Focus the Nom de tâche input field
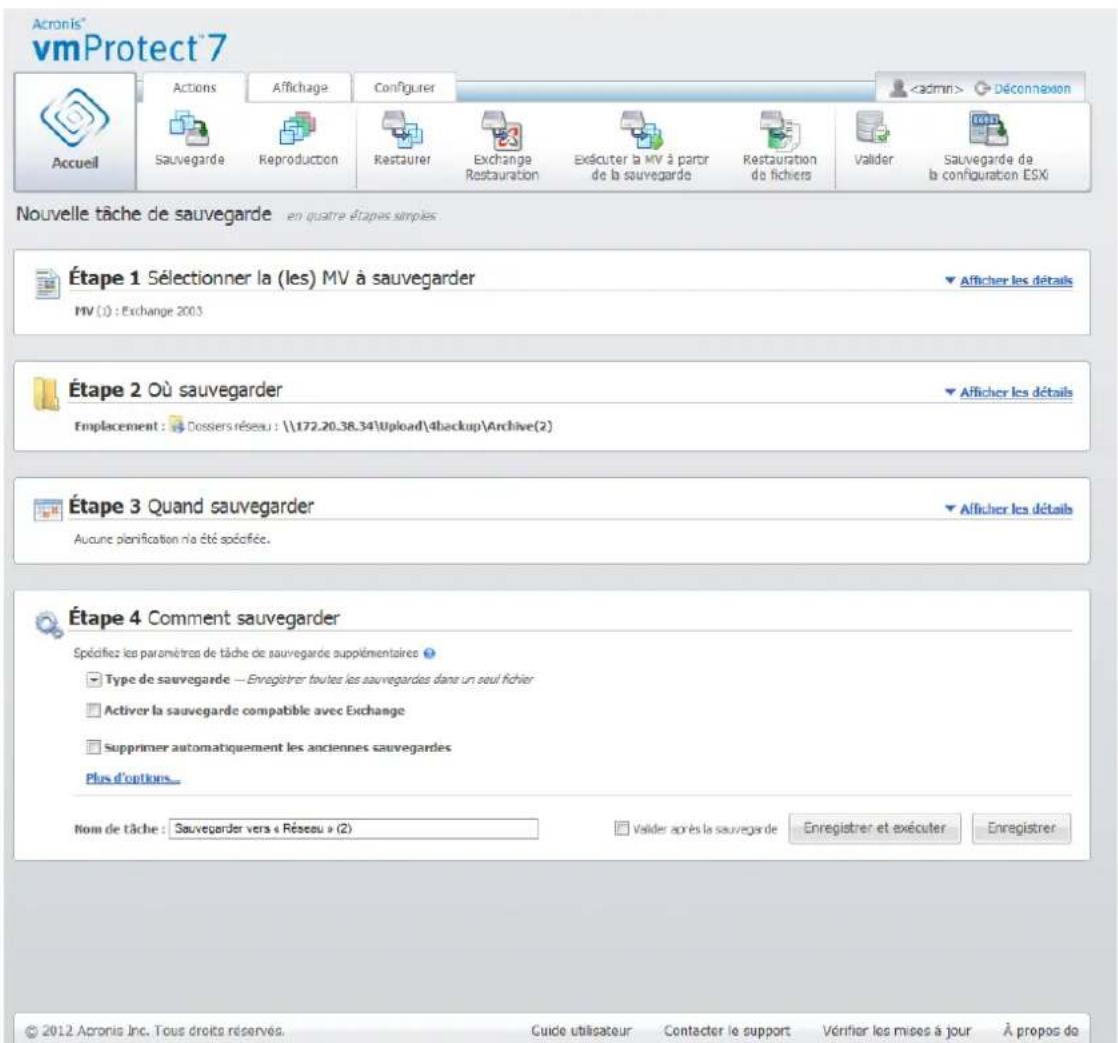 354,828
